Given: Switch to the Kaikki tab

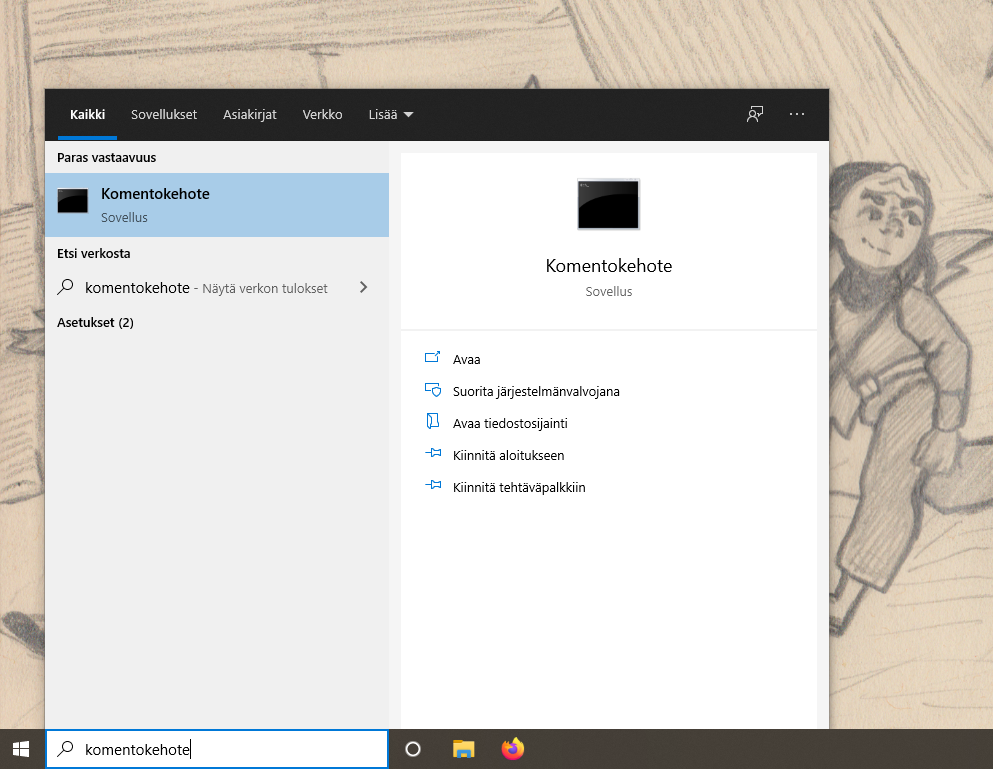Looking at the screenshot, I should coord(87,115).
